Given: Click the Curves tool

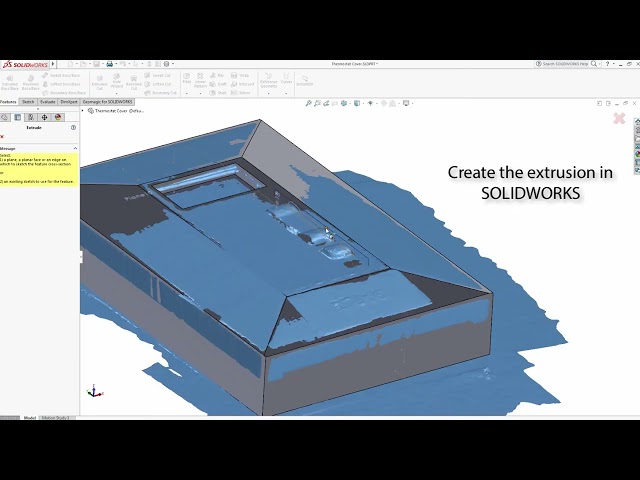Looking at the screenshot, I should pyautogui.click(x=286, y=79).
